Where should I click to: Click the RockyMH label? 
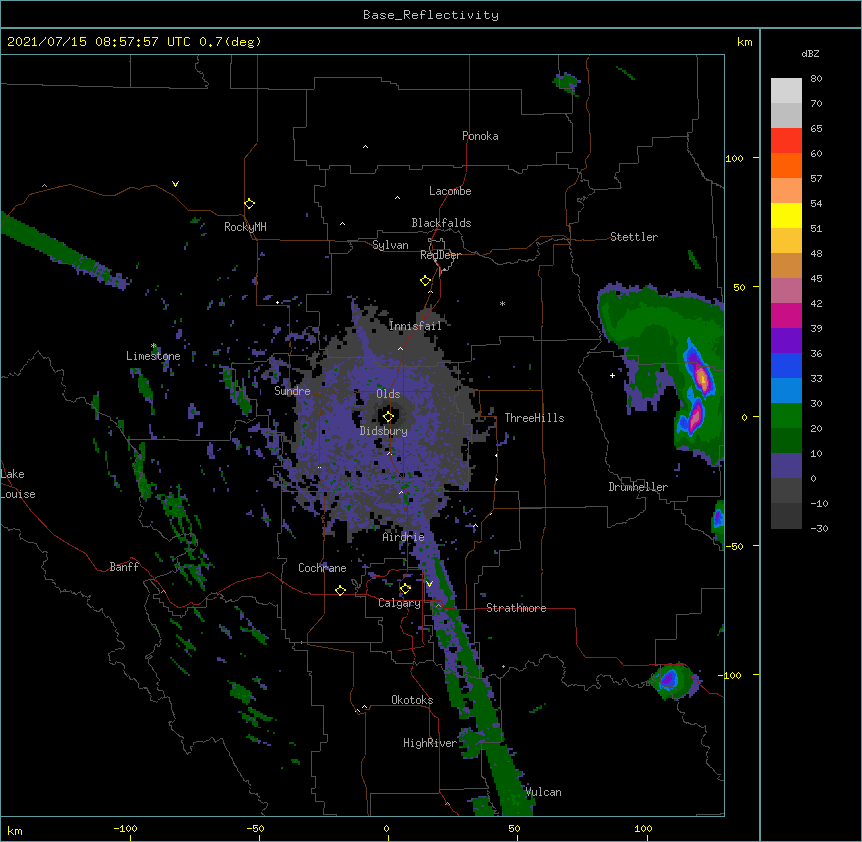coord(245,227)
